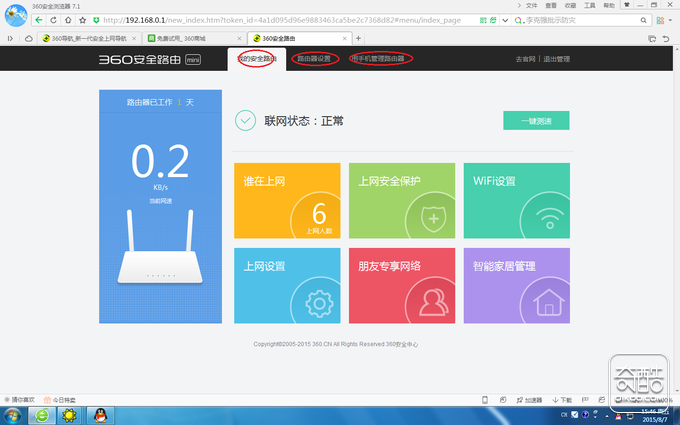Open a new tab with plus button

[x=358, y=39]
